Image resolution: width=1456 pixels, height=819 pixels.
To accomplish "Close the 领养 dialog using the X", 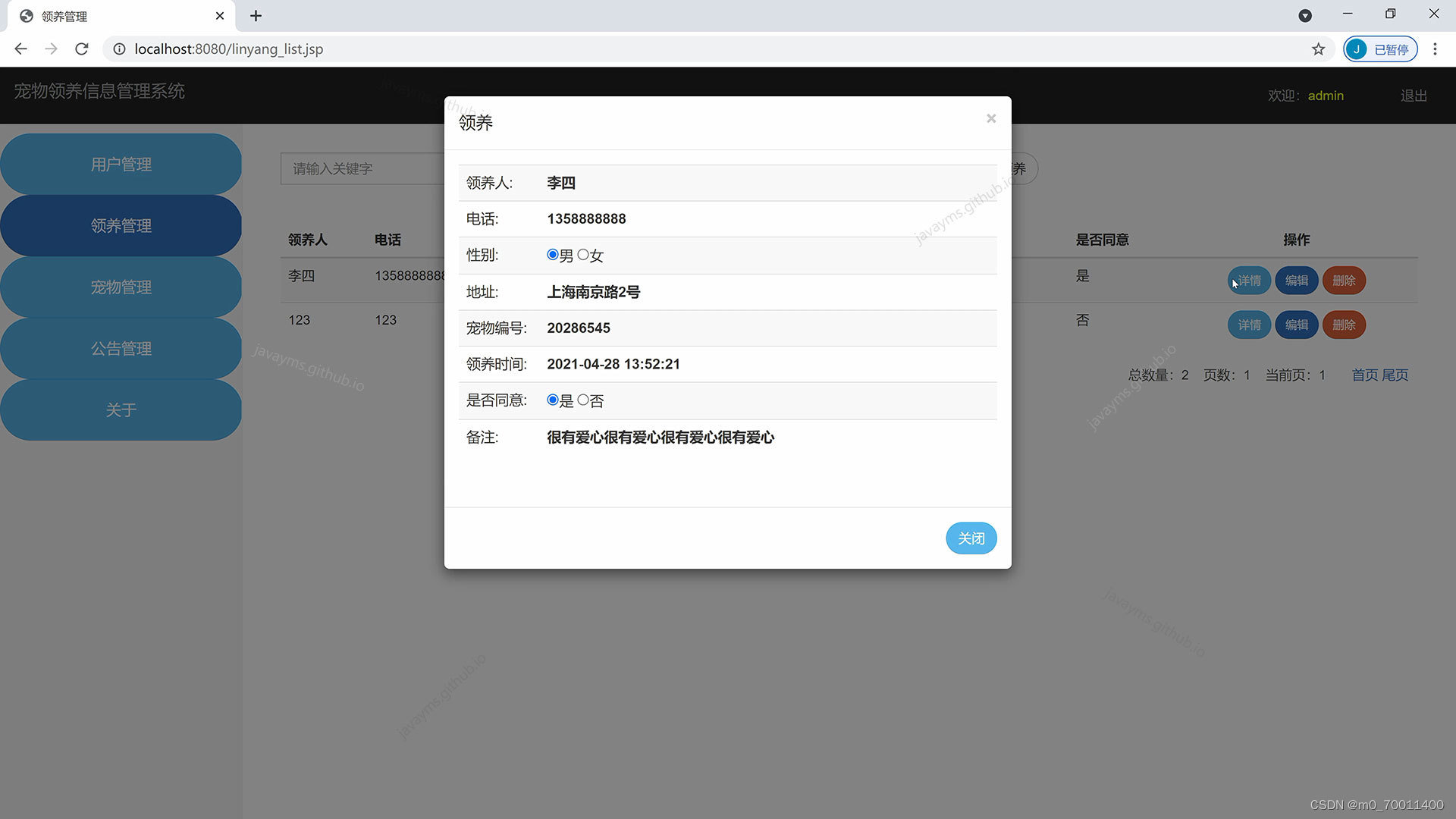I will 991,118.
